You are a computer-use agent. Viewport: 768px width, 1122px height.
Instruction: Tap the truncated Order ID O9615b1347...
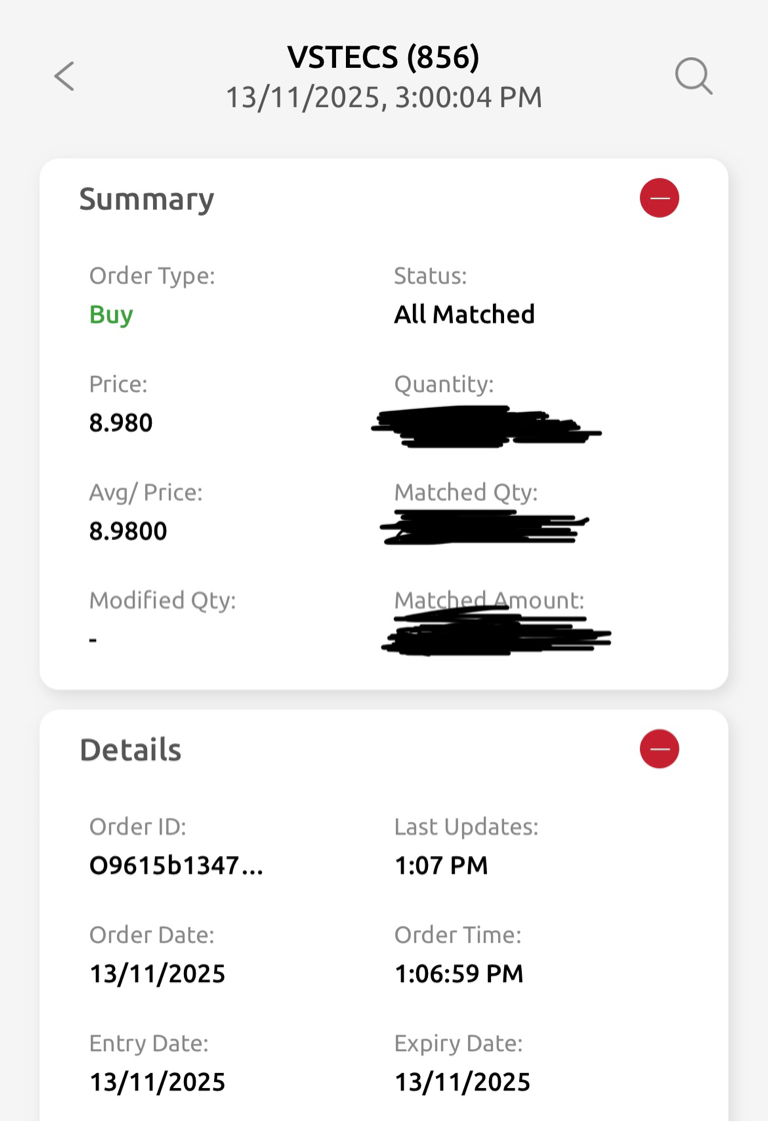176,866
